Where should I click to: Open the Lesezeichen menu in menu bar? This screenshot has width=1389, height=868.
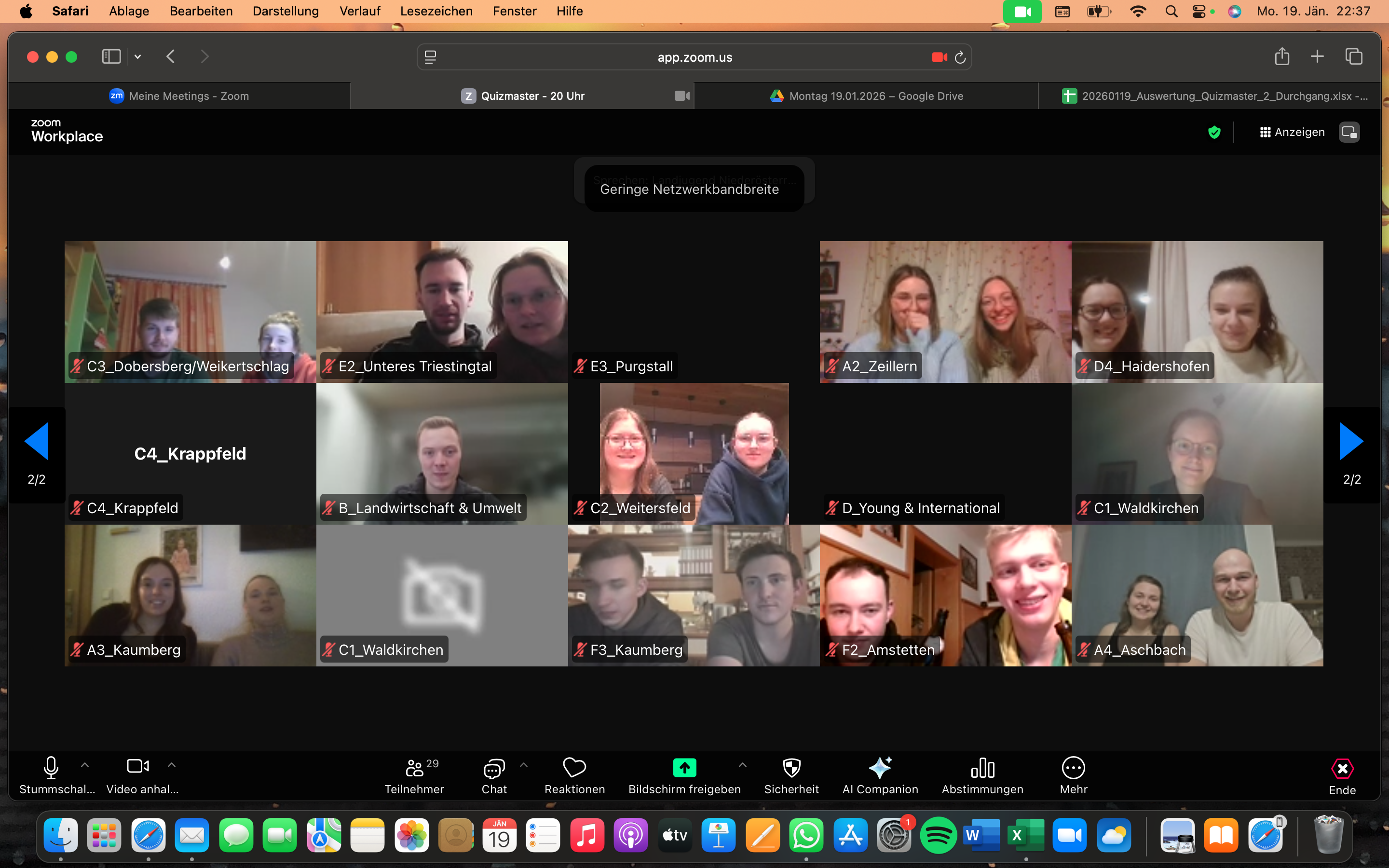[x=436, y=11]
